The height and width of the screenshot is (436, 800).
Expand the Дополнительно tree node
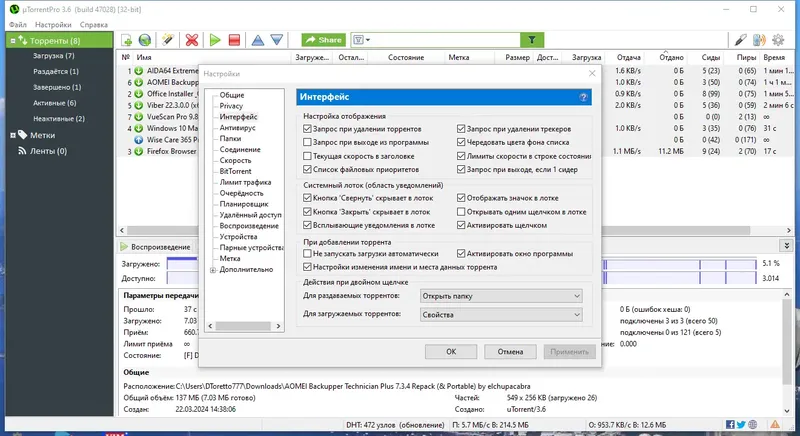[213, 270]
